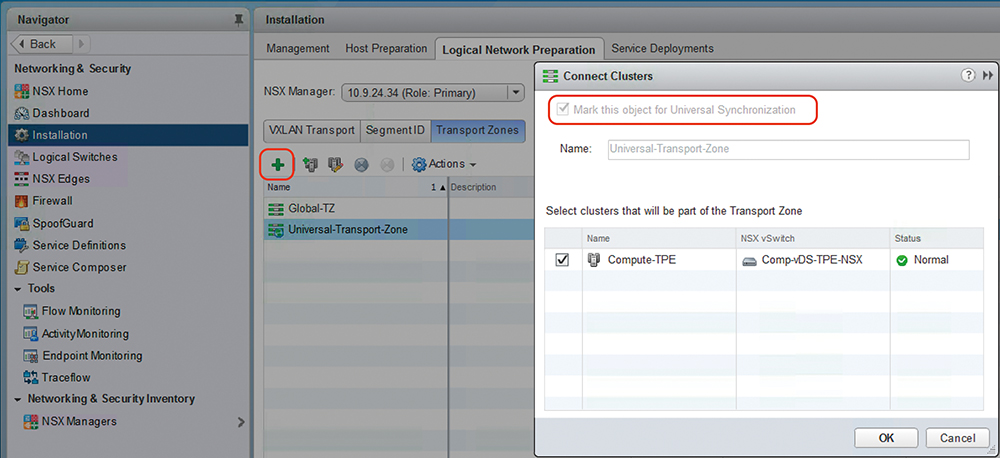Click the Back history forward arrow
The image size is (1000, 458).
tap(82, 44)
